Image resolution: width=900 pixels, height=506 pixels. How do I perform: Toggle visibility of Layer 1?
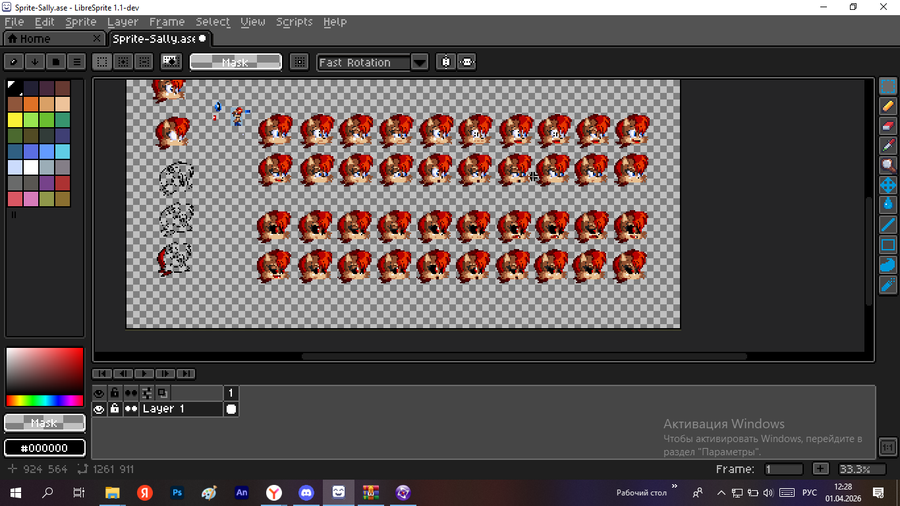(x=99, y=409)
